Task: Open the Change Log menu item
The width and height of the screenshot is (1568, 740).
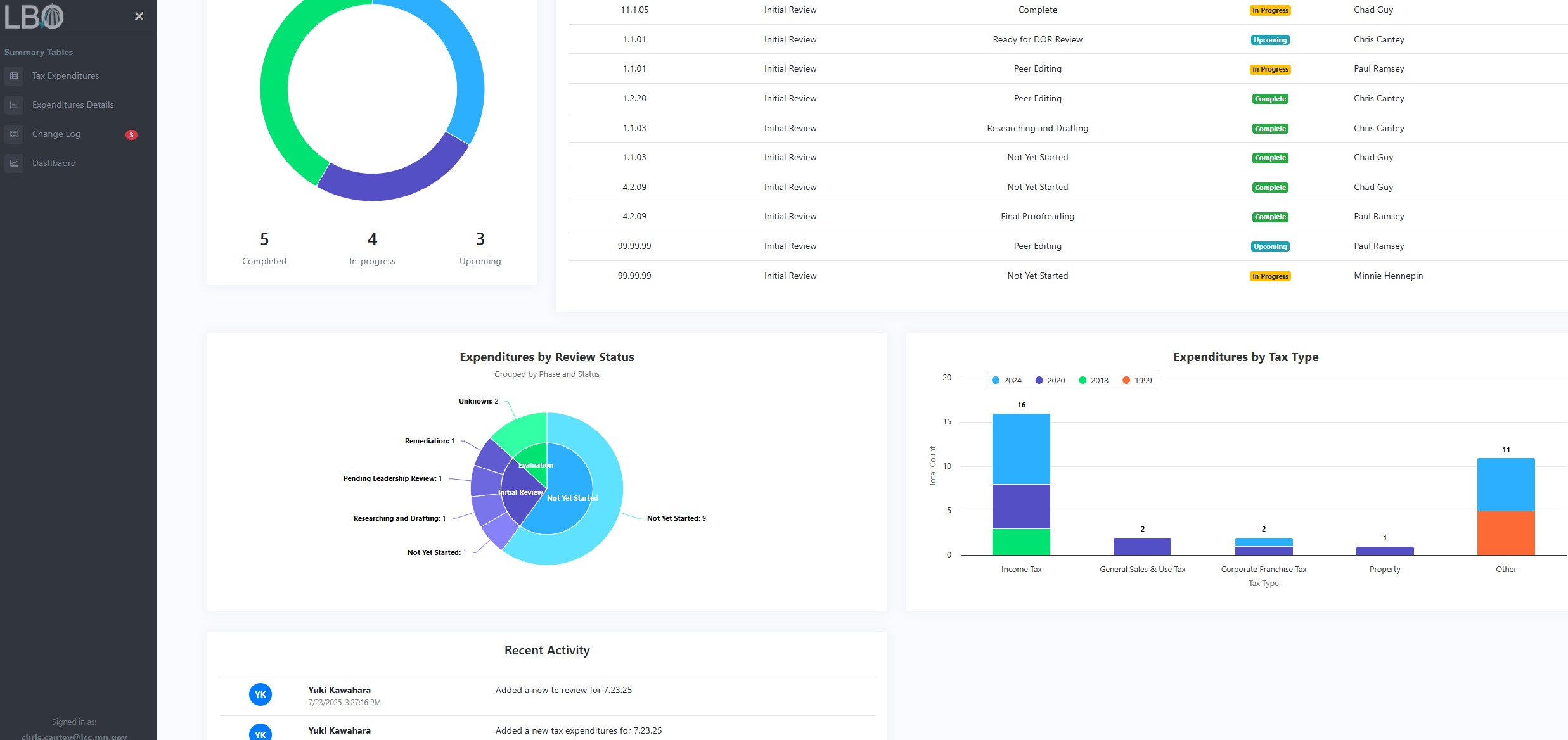Action: [56, 134]
